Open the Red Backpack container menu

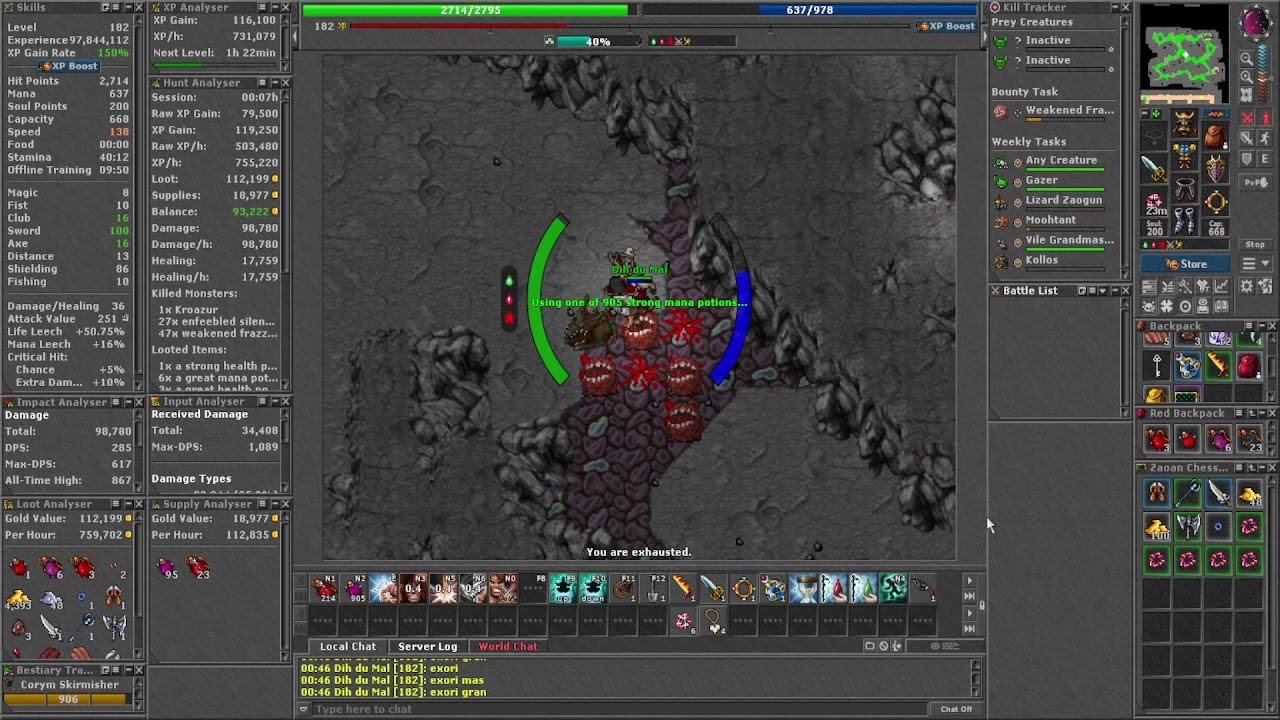1239,413
